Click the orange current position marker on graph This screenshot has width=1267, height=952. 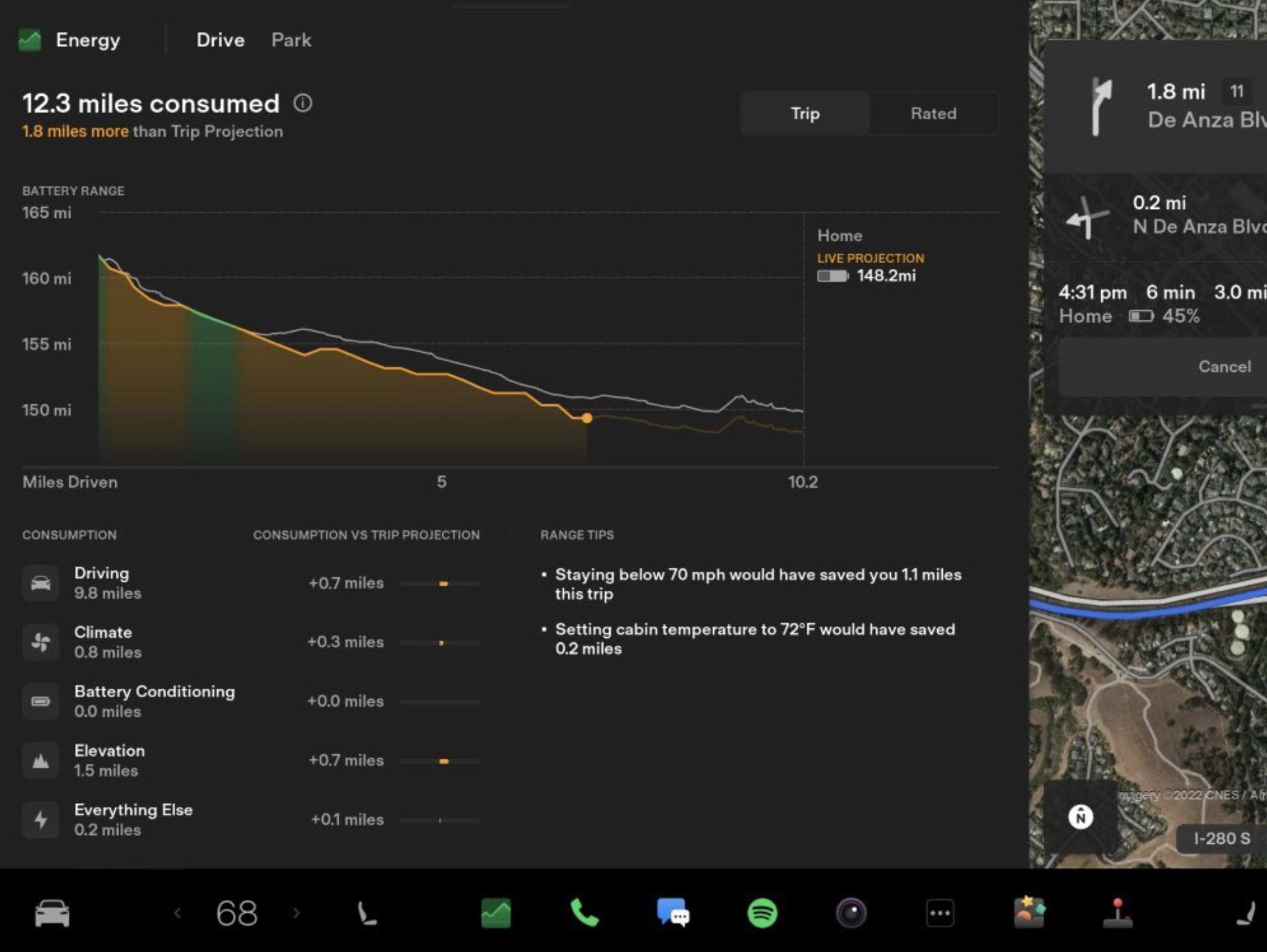point(586,418)
